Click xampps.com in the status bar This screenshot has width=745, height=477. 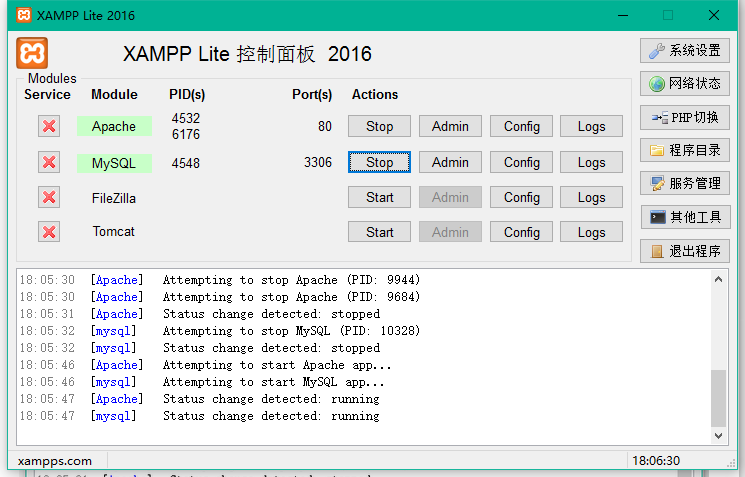click(55, 461)
